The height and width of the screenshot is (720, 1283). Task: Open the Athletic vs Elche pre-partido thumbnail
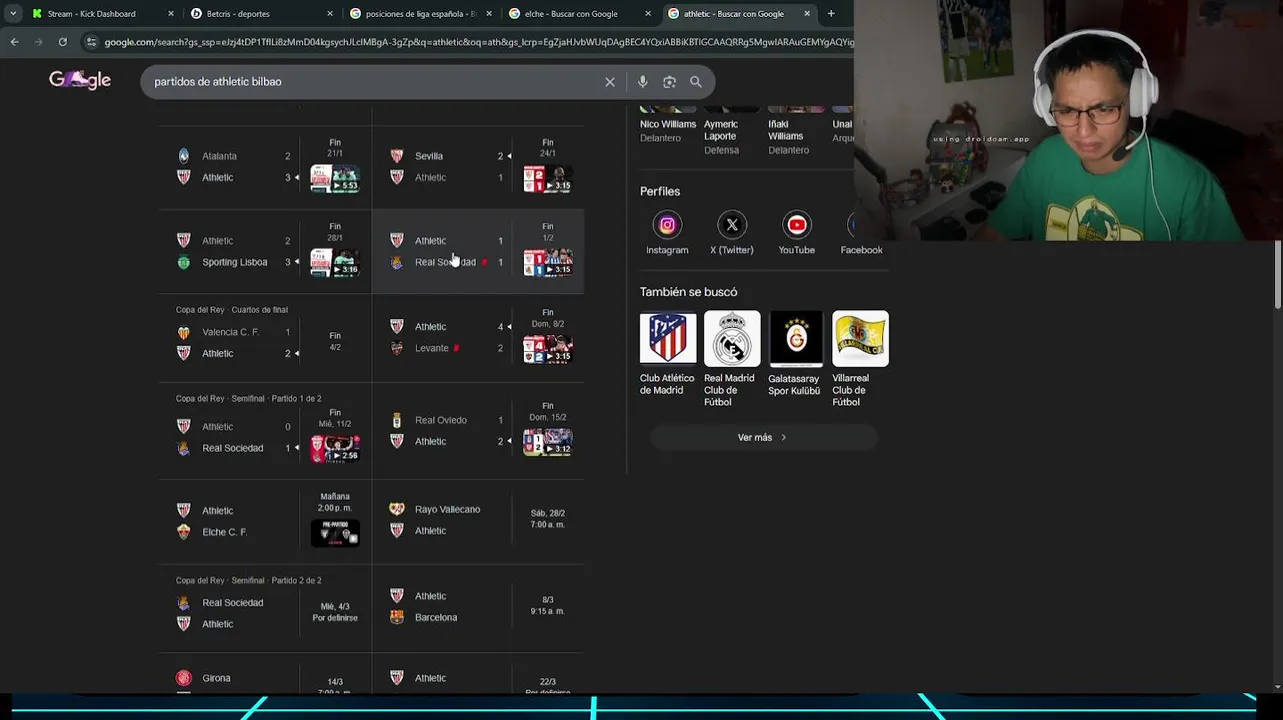(335, 533)
